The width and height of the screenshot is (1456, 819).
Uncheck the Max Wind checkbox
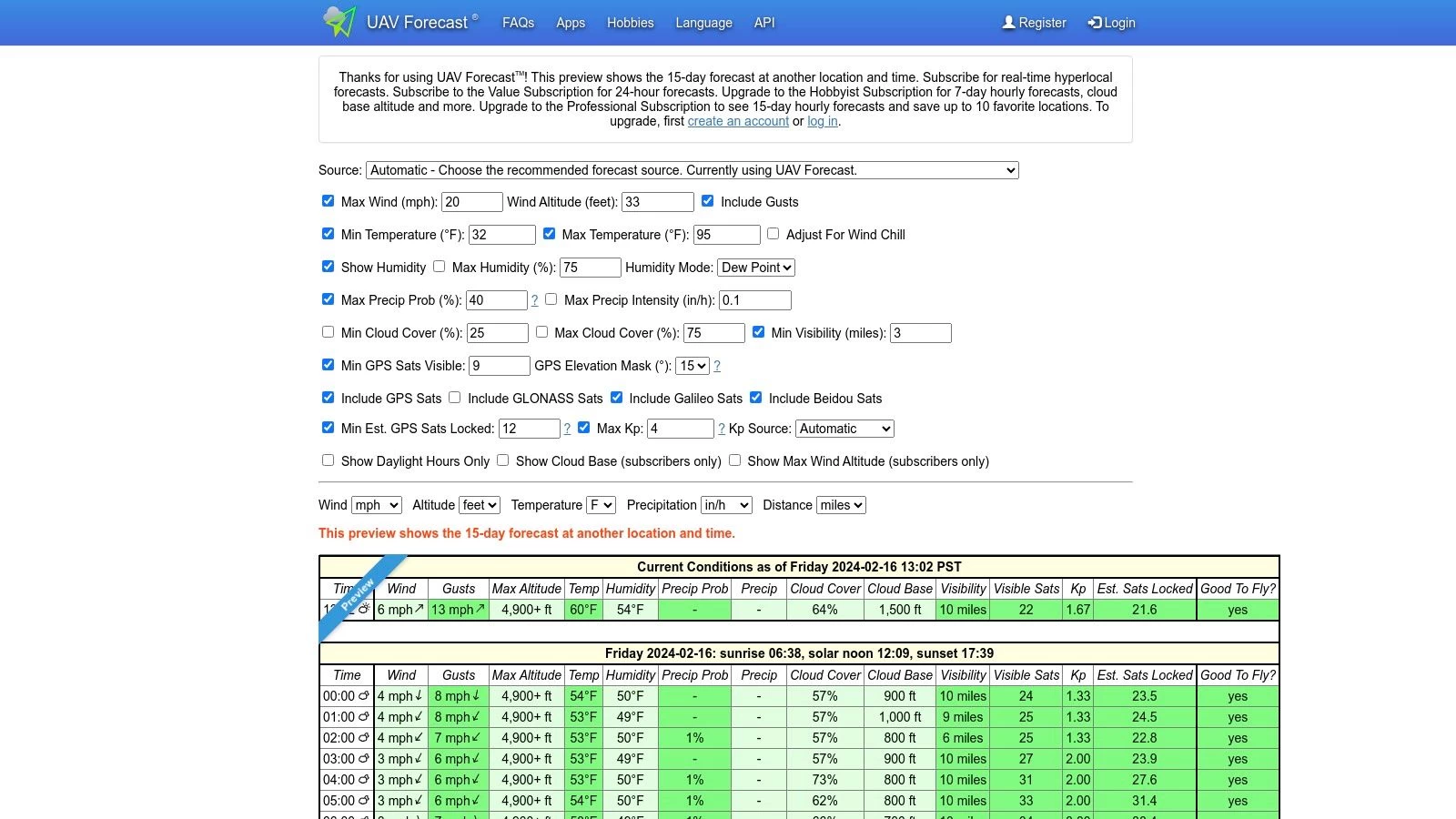click(328, 201)
